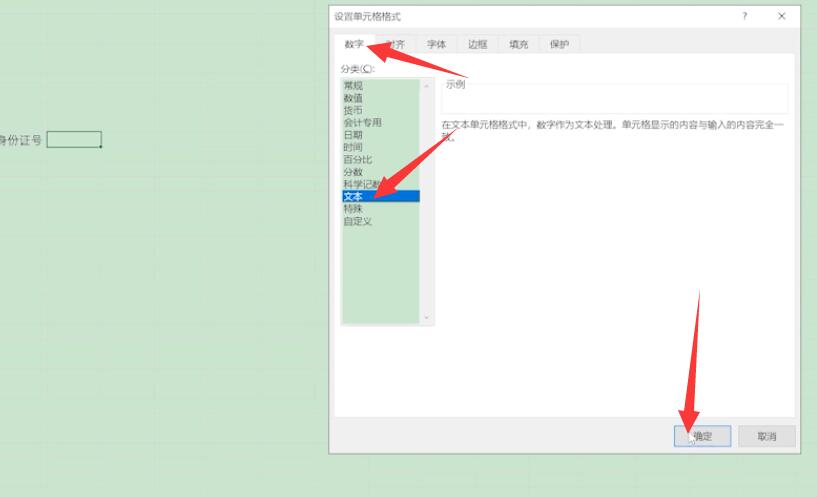The height and width of the screenshot is (497, 817).
Task: Switch to the 数字 tab
Action: pyautogui.click(x=354, y=44)
